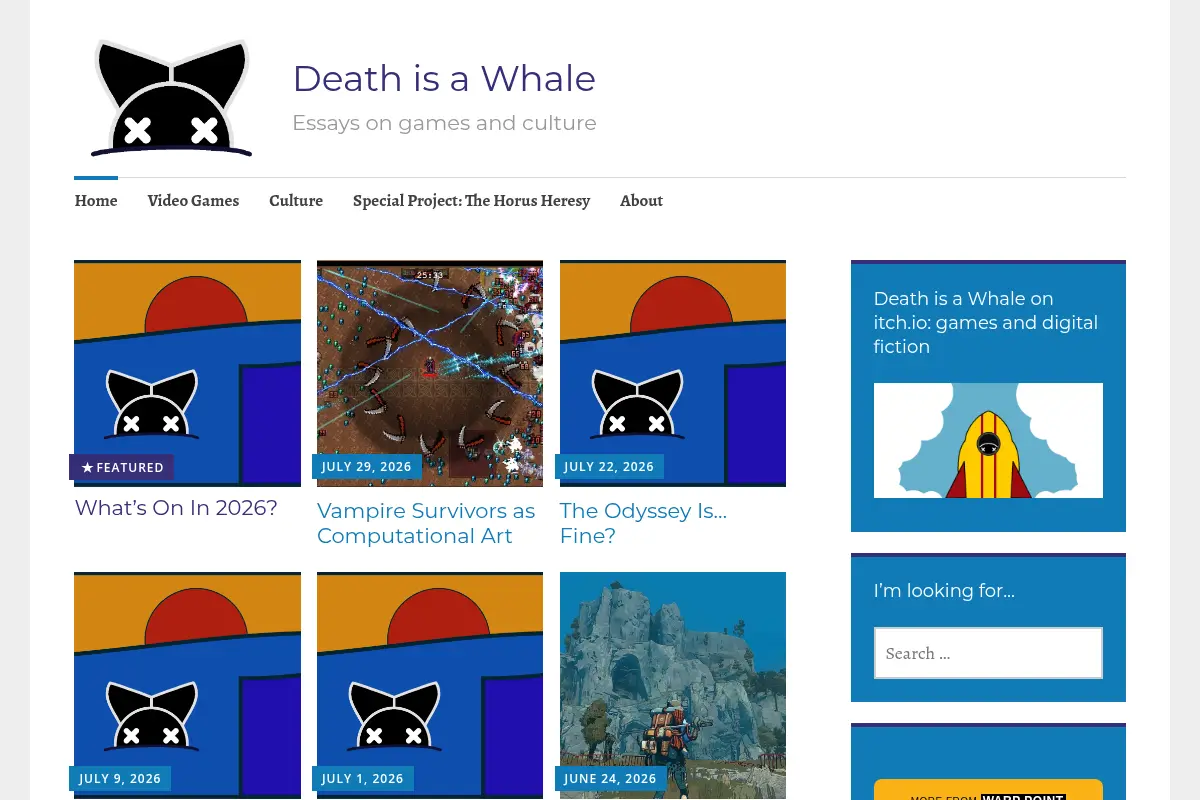The height and width of the screenshot is (800, 1200).
Task: Click the JULY 1, 2026 date label
Action: (363, 779)
